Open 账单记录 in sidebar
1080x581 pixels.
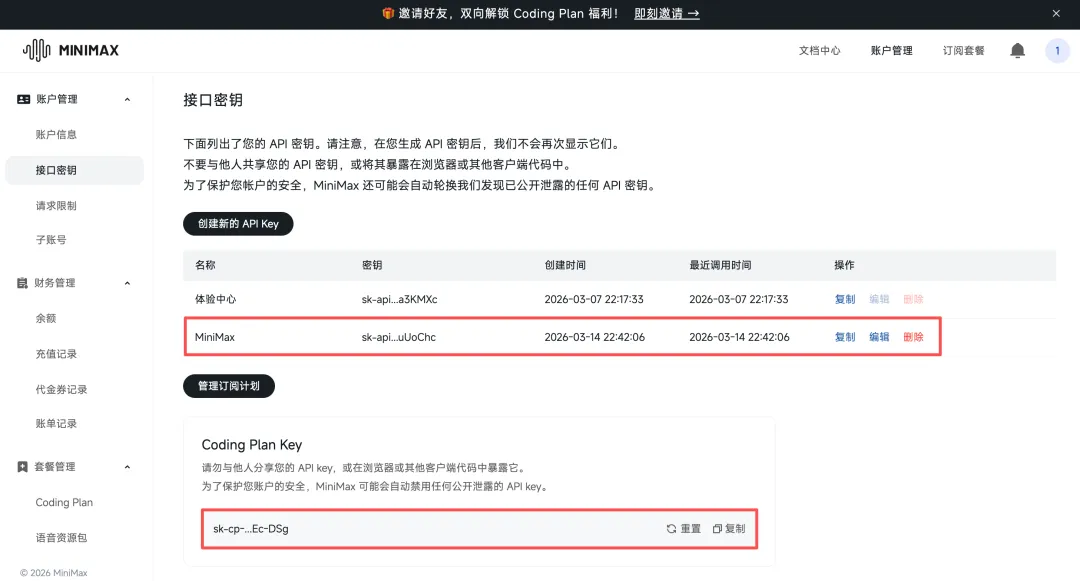coord(56,423)
